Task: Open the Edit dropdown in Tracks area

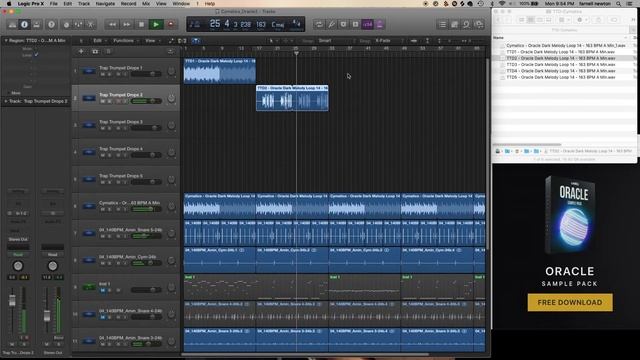Action: click(99, 41)
